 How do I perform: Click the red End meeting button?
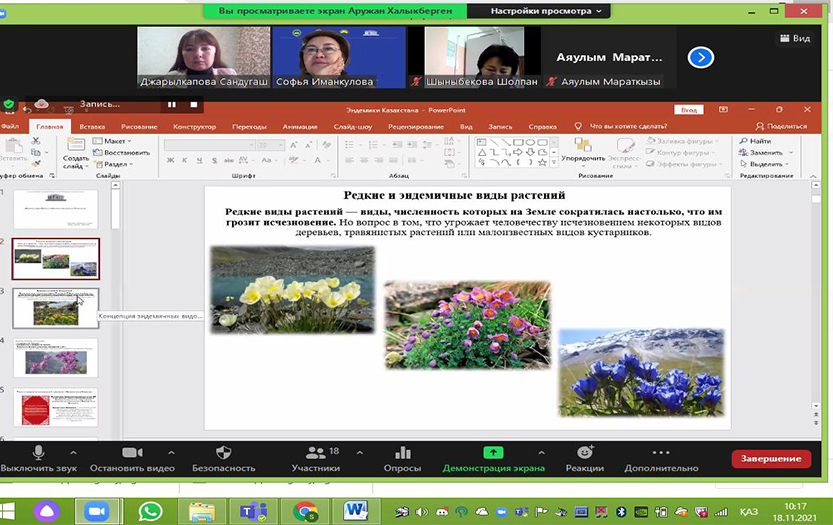pos(771,459)
